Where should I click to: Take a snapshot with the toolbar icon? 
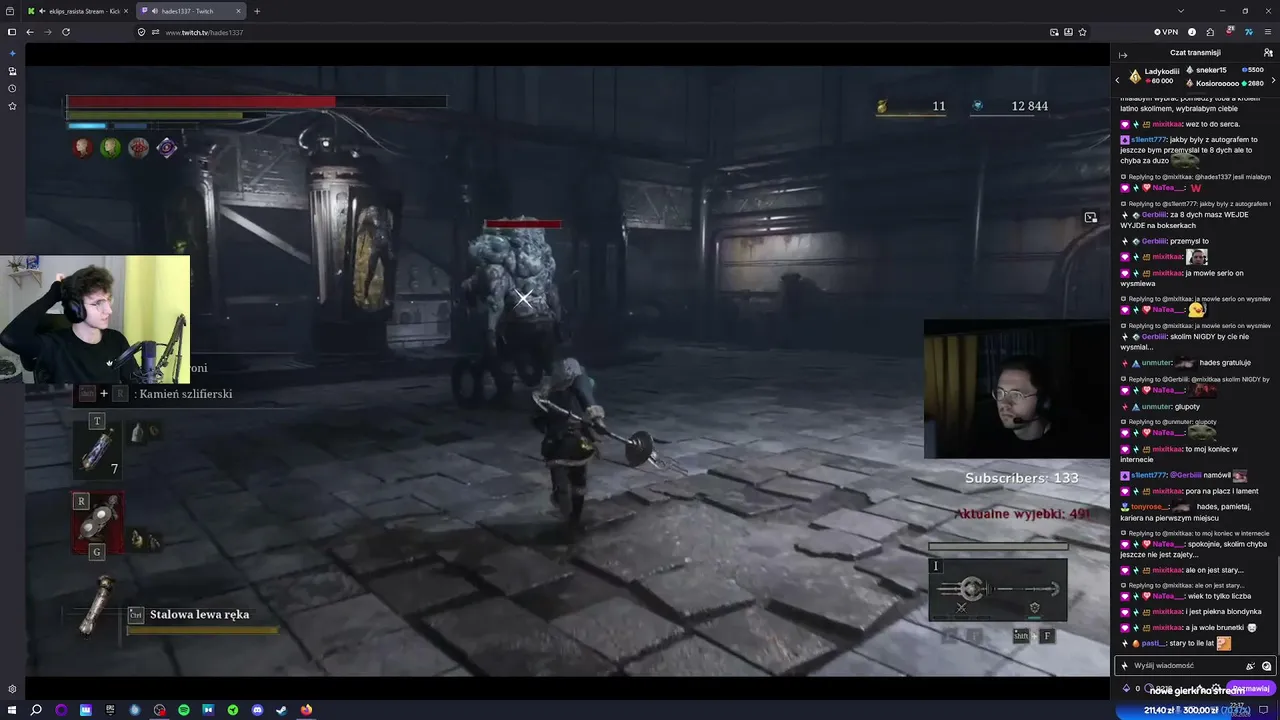tap(1054, 32)
